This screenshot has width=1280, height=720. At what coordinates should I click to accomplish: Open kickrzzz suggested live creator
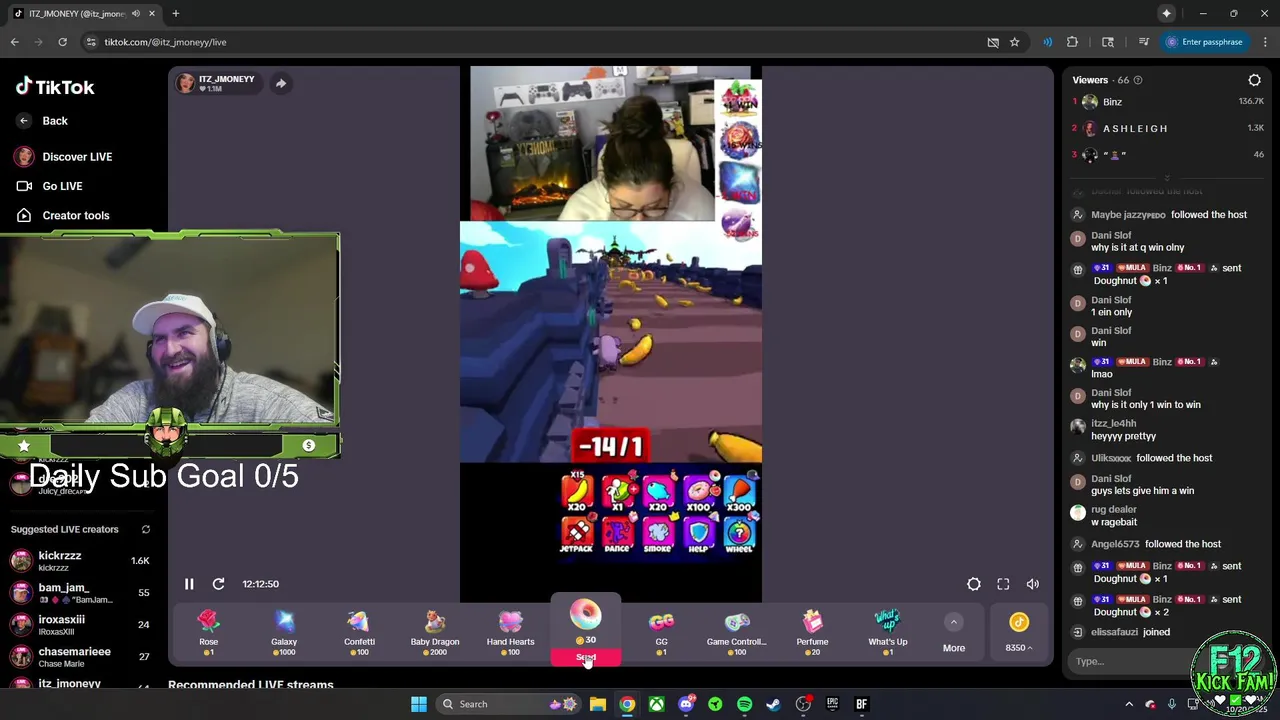[80, 560]
